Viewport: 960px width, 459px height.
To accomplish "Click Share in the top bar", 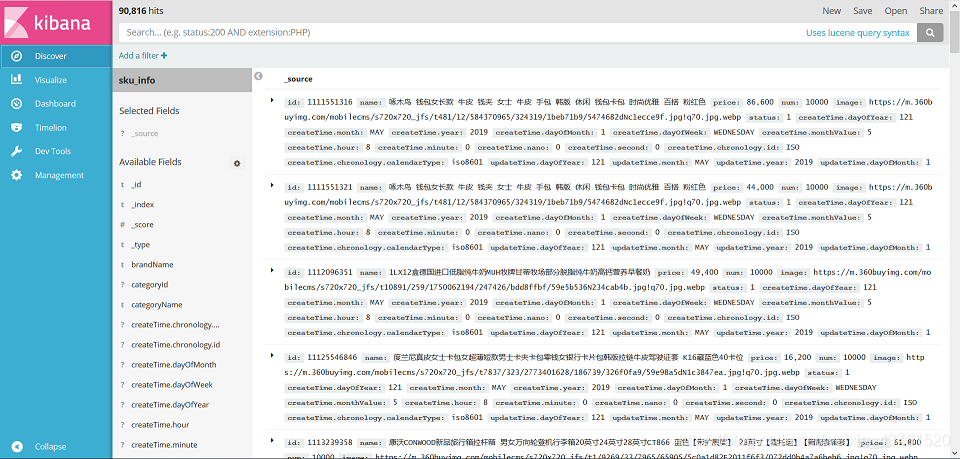I will [931, 10].
